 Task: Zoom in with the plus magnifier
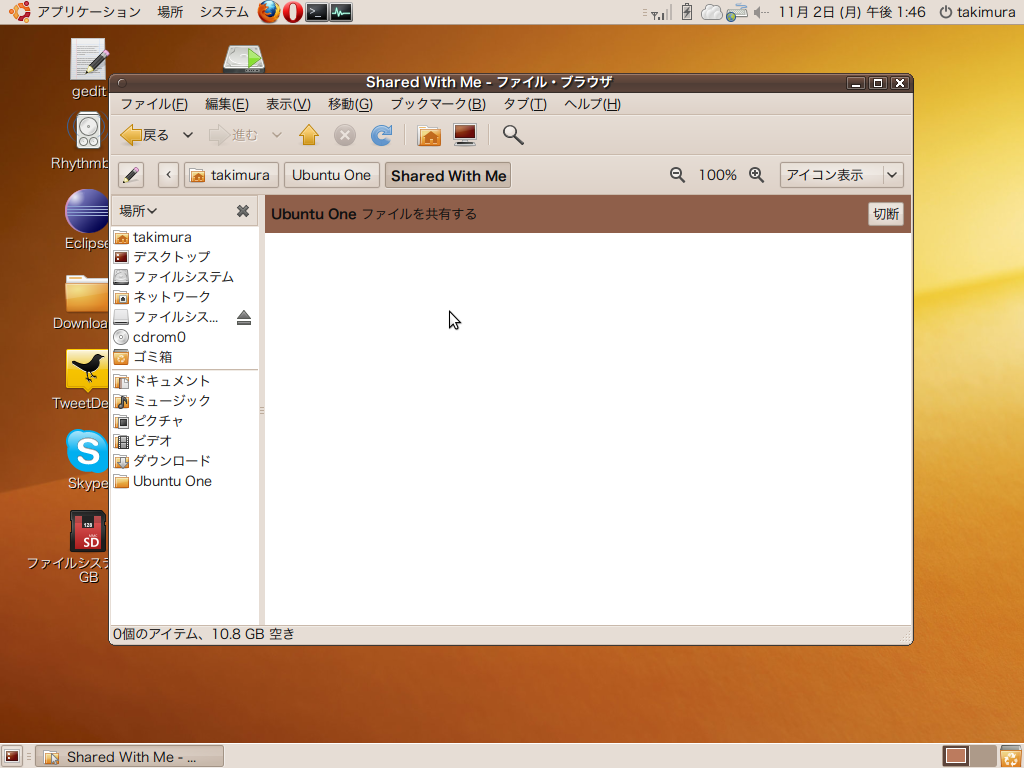click(756, 175)
